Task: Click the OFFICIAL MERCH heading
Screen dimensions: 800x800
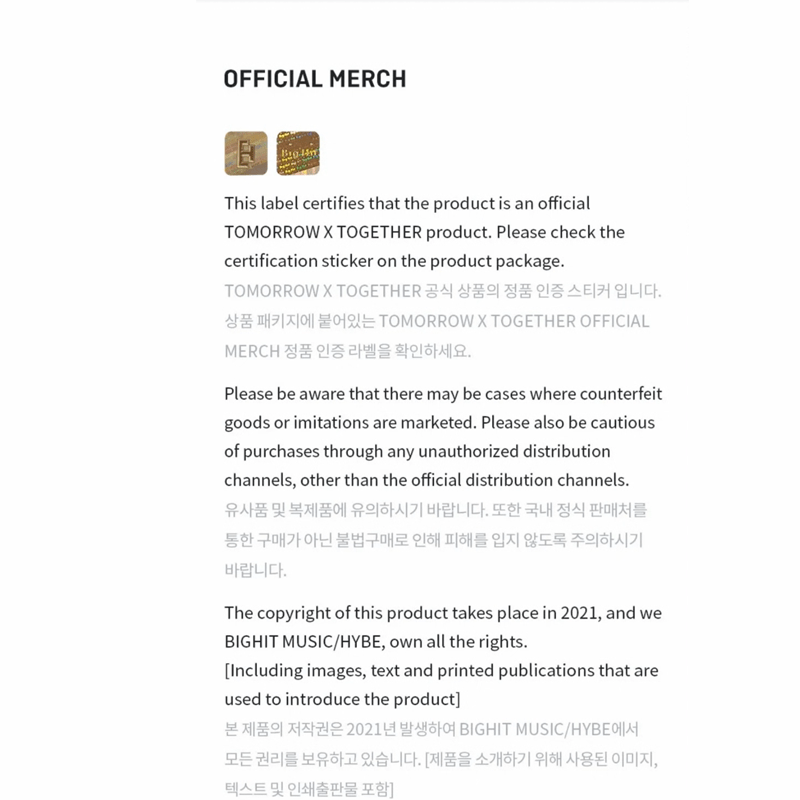Action: [315, 79]
